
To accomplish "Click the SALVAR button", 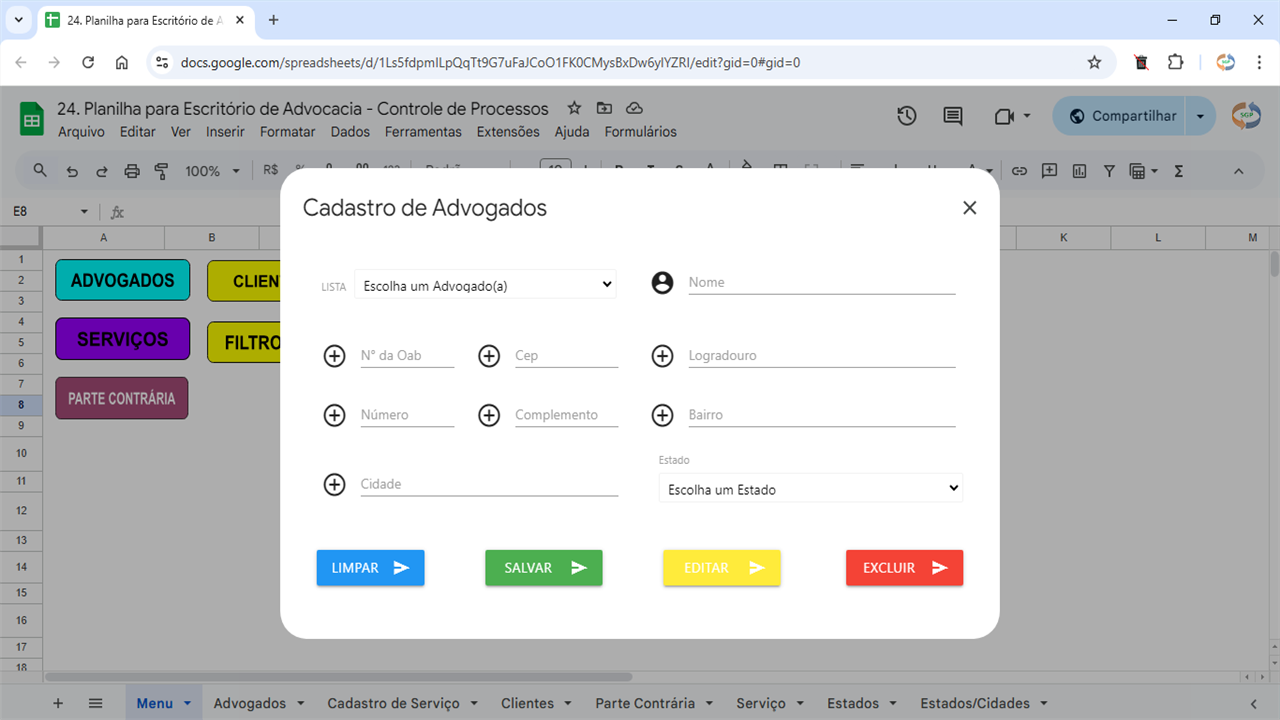I will [x=544, y=567].
